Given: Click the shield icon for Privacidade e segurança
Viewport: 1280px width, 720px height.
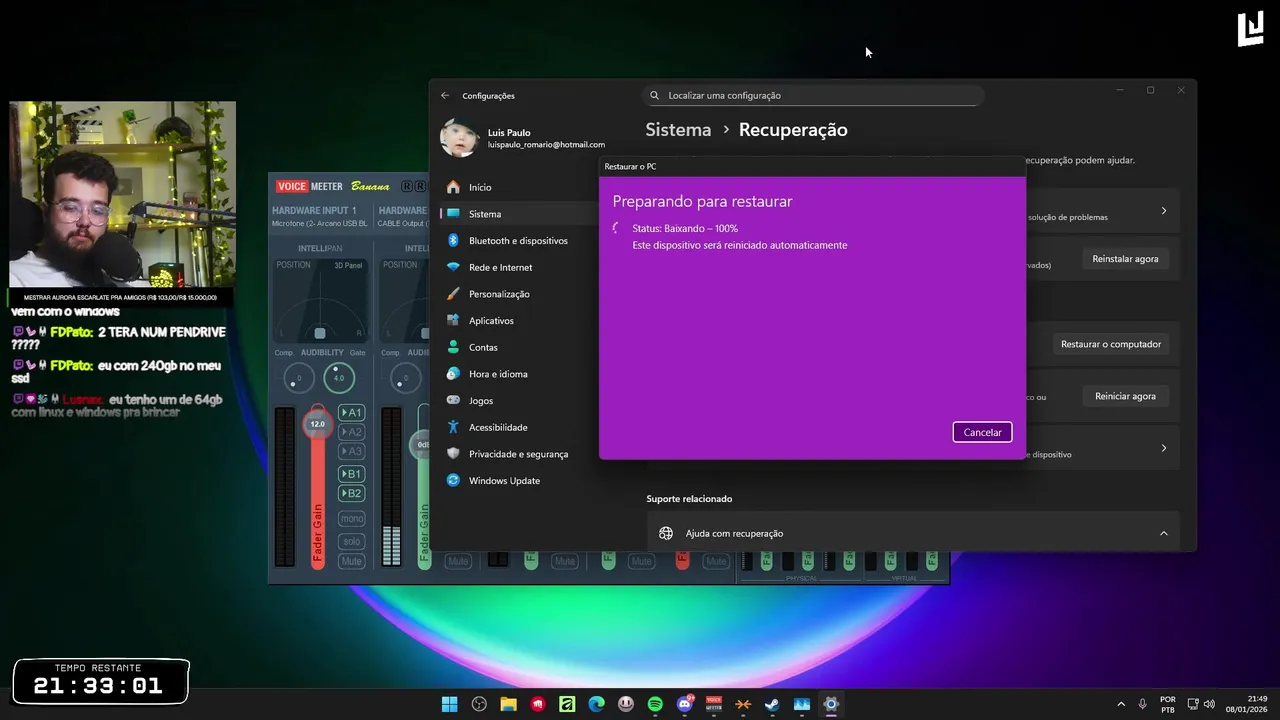Looking at the screenshot, I should [x=453, y=454].
